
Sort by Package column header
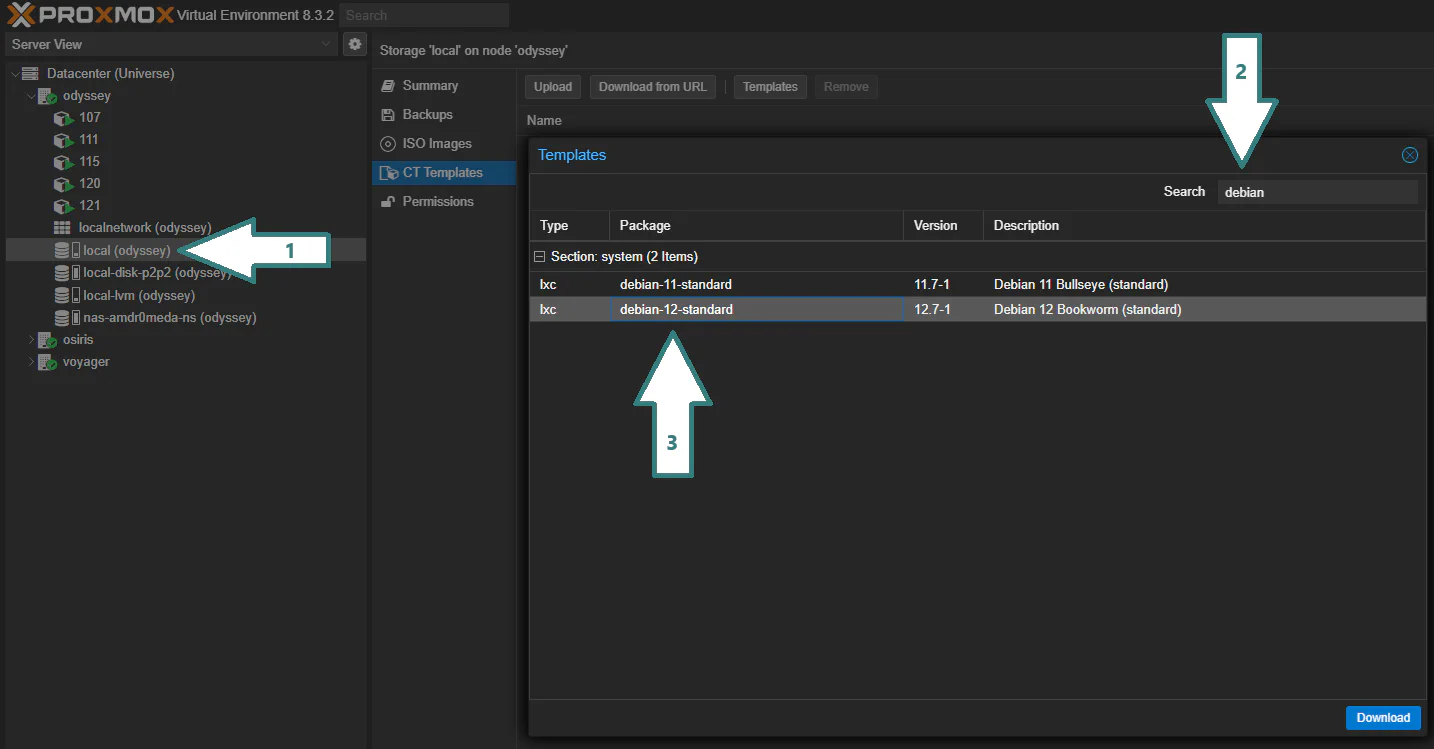(756, 226)
